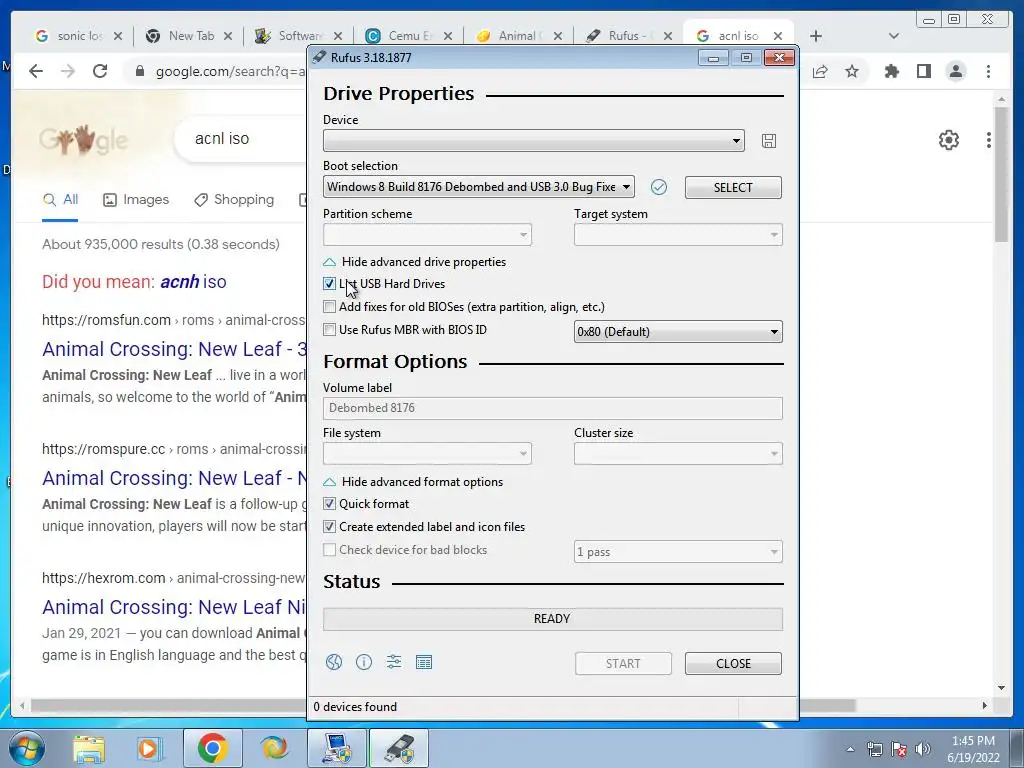
Task: Open Partition scheme dropdown
Action: point(427,235)
